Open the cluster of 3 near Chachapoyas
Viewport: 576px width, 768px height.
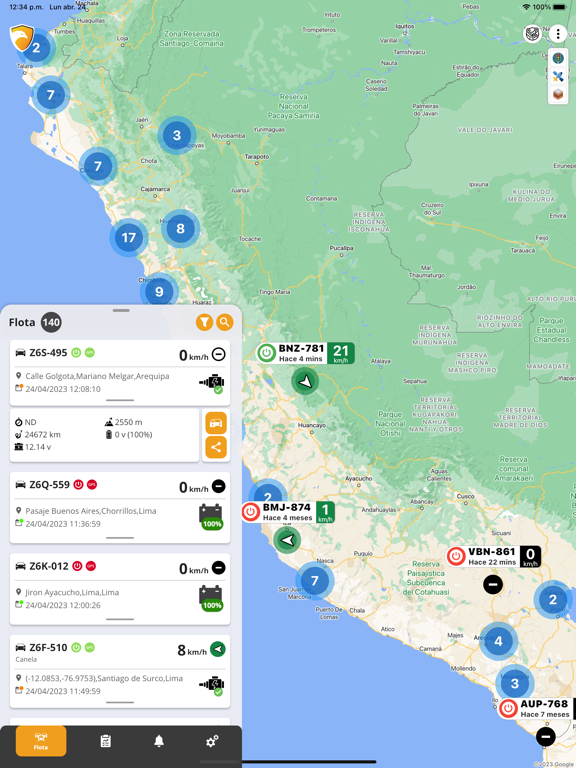click(177, 135)
